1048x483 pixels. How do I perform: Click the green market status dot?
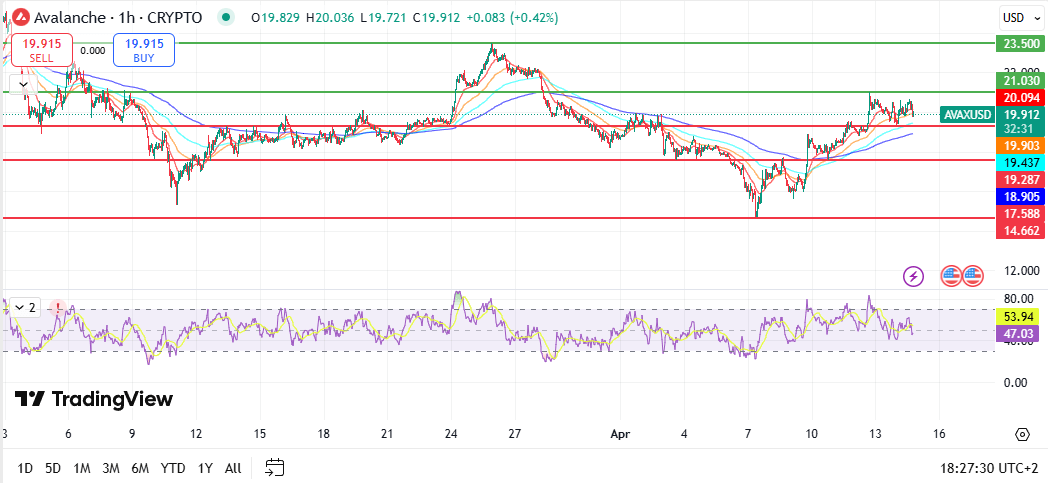pos(228,18)
